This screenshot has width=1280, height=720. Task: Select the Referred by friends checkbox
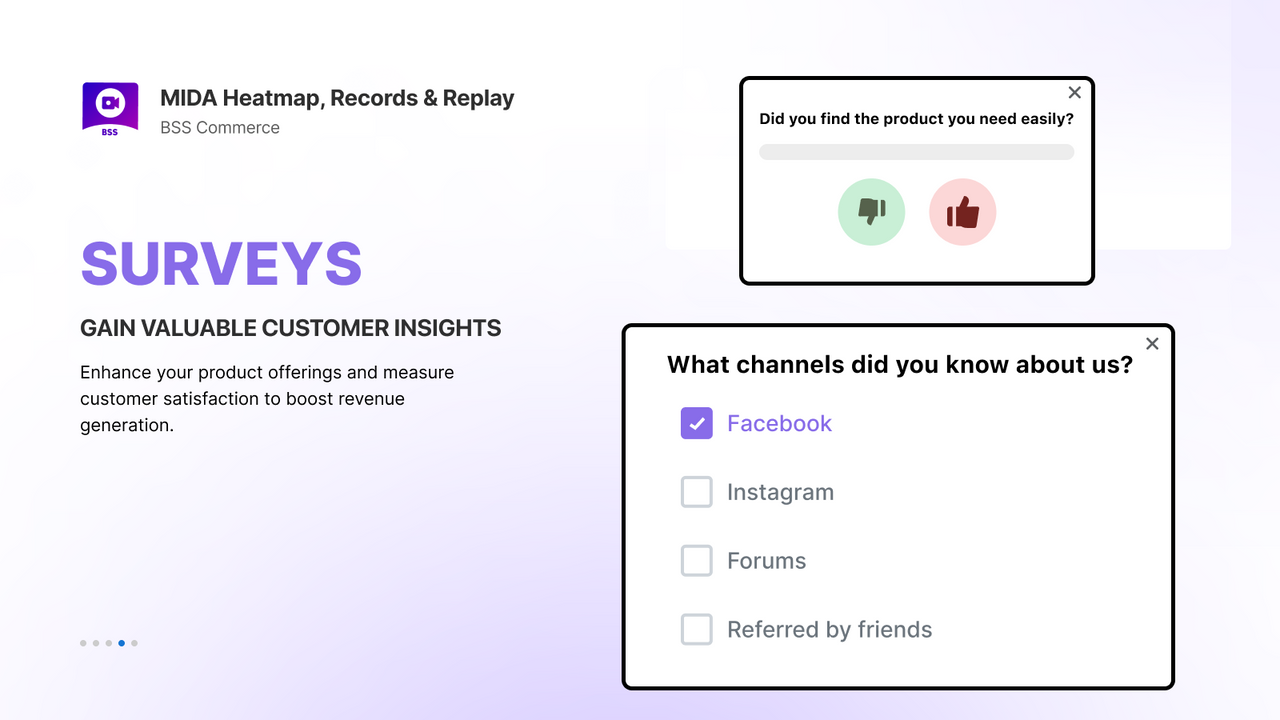click(697, 630)
